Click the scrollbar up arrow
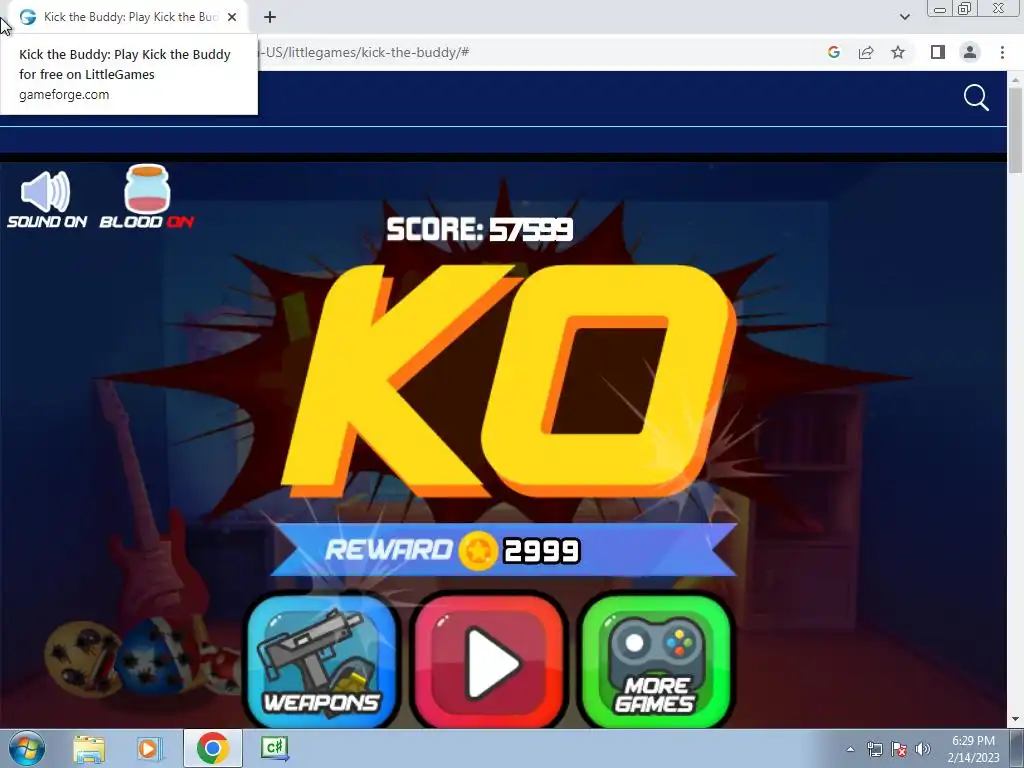 (x=1015, y=79)
